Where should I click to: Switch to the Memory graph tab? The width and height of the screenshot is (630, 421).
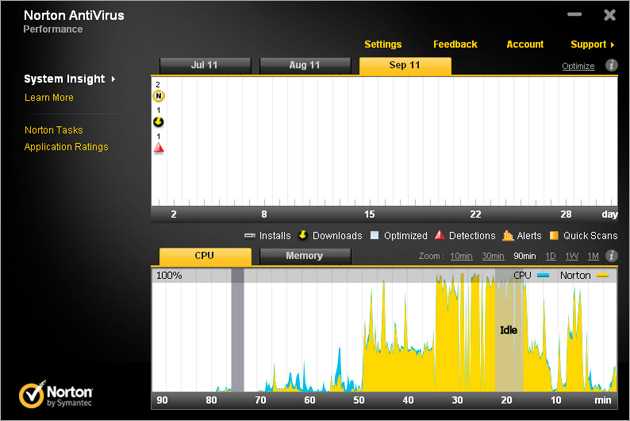pos(305,256)
